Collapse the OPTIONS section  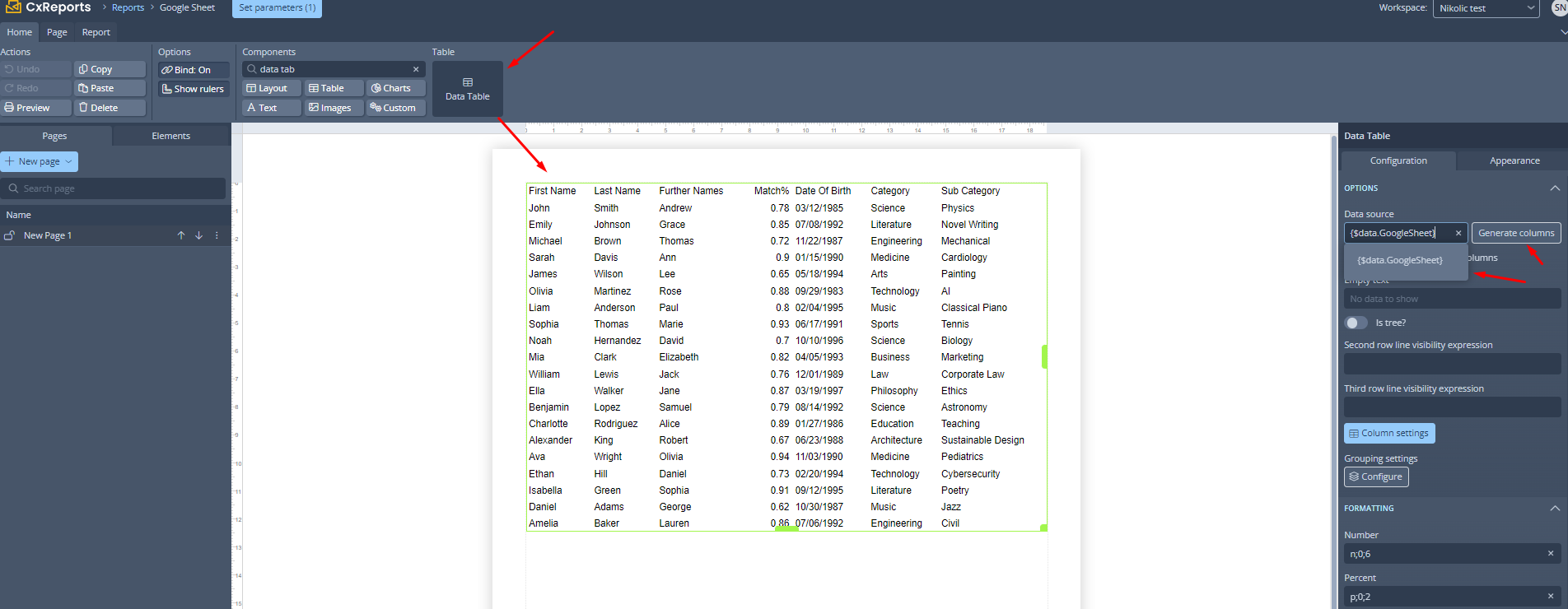coord(1555,188)
